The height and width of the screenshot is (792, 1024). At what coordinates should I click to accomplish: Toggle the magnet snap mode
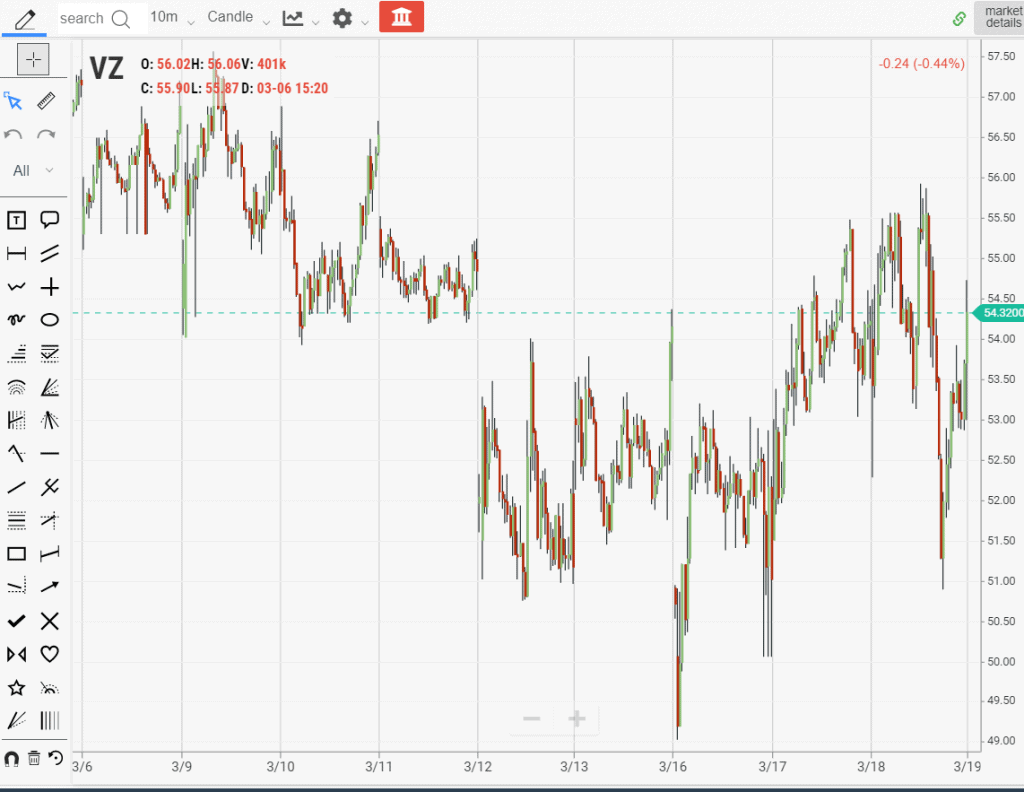click(12, 758)
